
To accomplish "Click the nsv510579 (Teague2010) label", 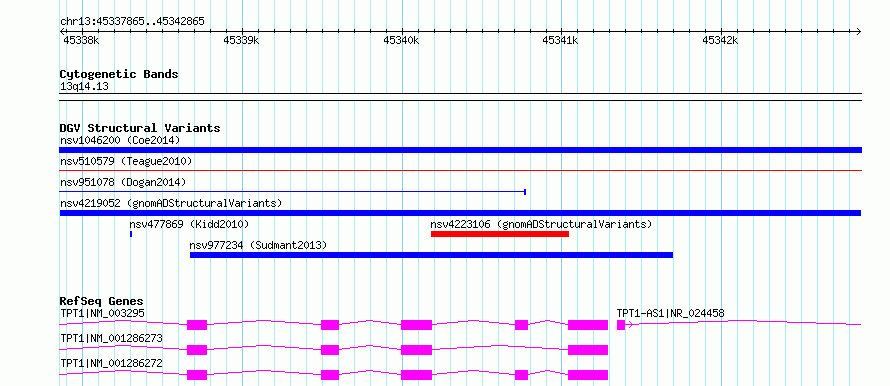I will point(126,161).
